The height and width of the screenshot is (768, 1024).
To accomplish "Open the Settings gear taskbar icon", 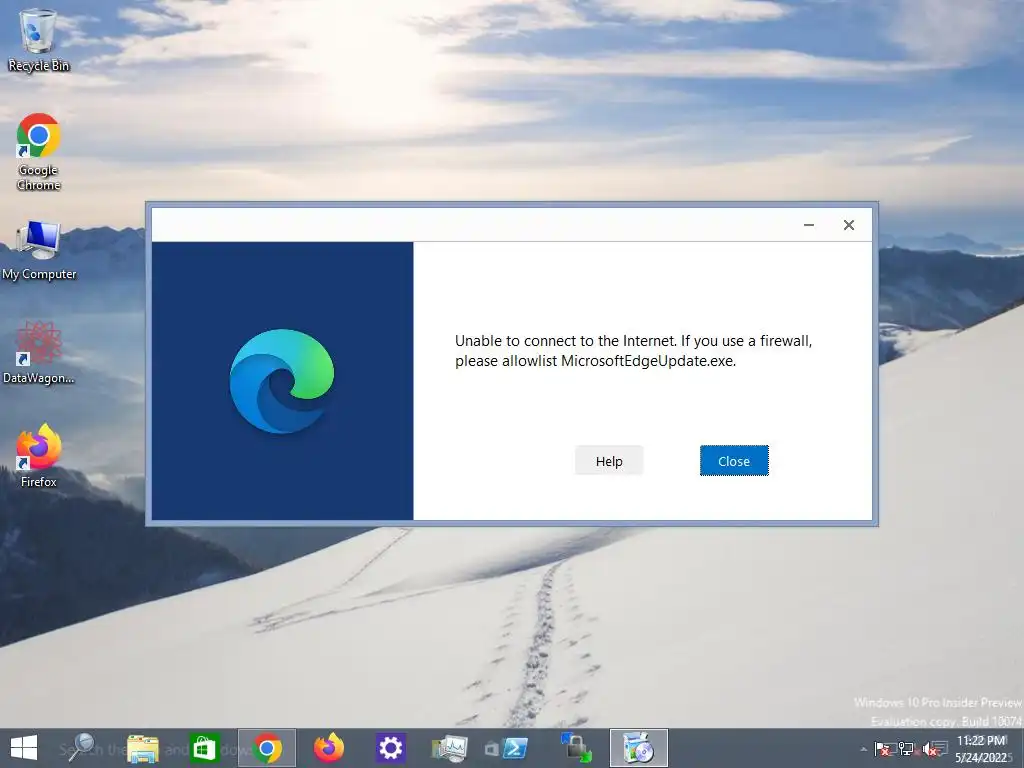I will 391,748.
